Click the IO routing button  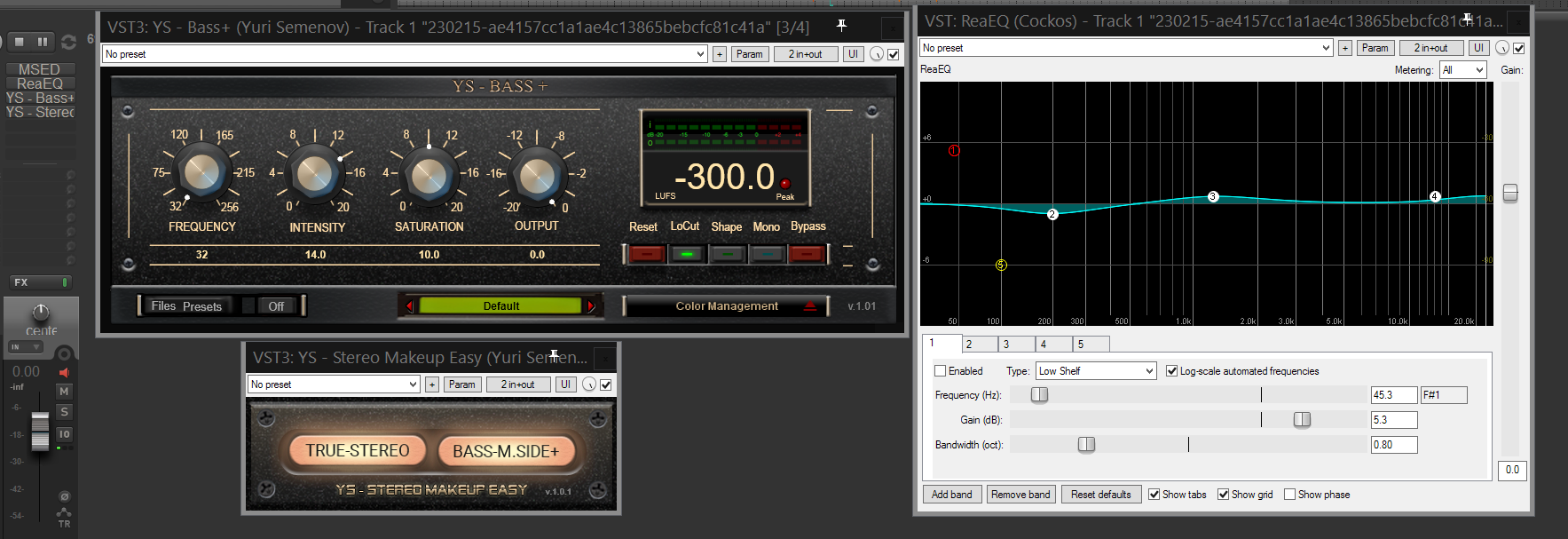tap(64, 434)
